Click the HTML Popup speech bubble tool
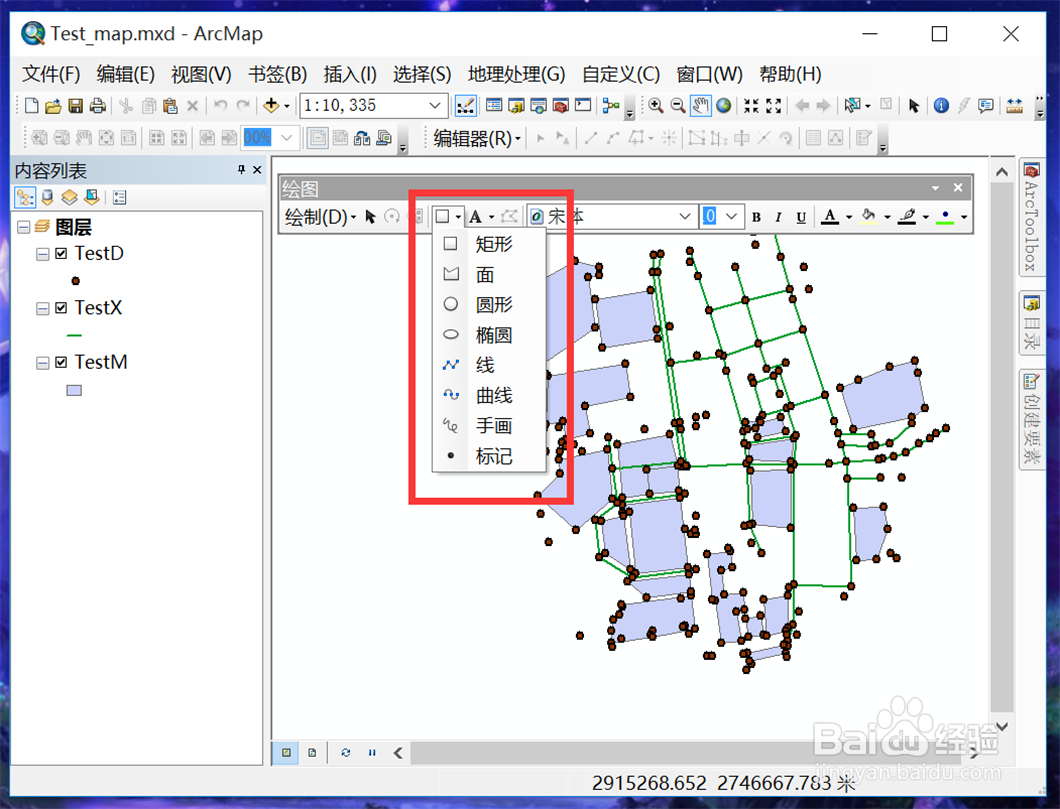The height and width of the screenshot is (809, 1060). pos(986,105)
